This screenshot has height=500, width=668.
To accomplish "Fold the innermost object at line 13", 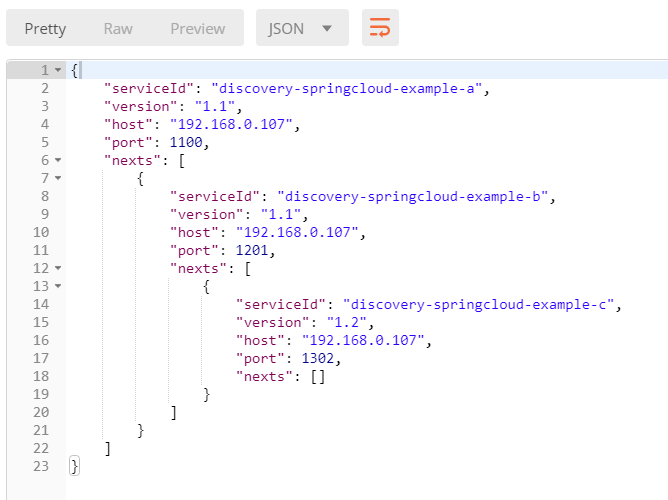I will click(x=58, y=286).
